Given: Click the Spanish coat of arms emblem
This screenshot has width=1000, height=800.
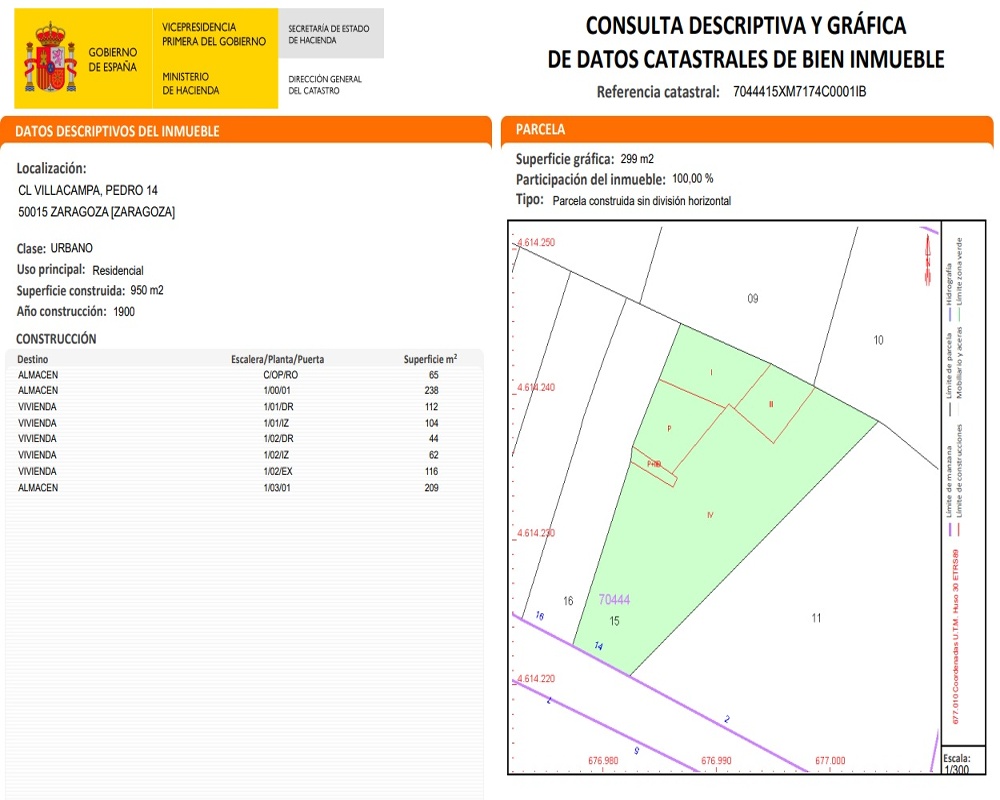Looking at the screenshot, I should [50, 57].
